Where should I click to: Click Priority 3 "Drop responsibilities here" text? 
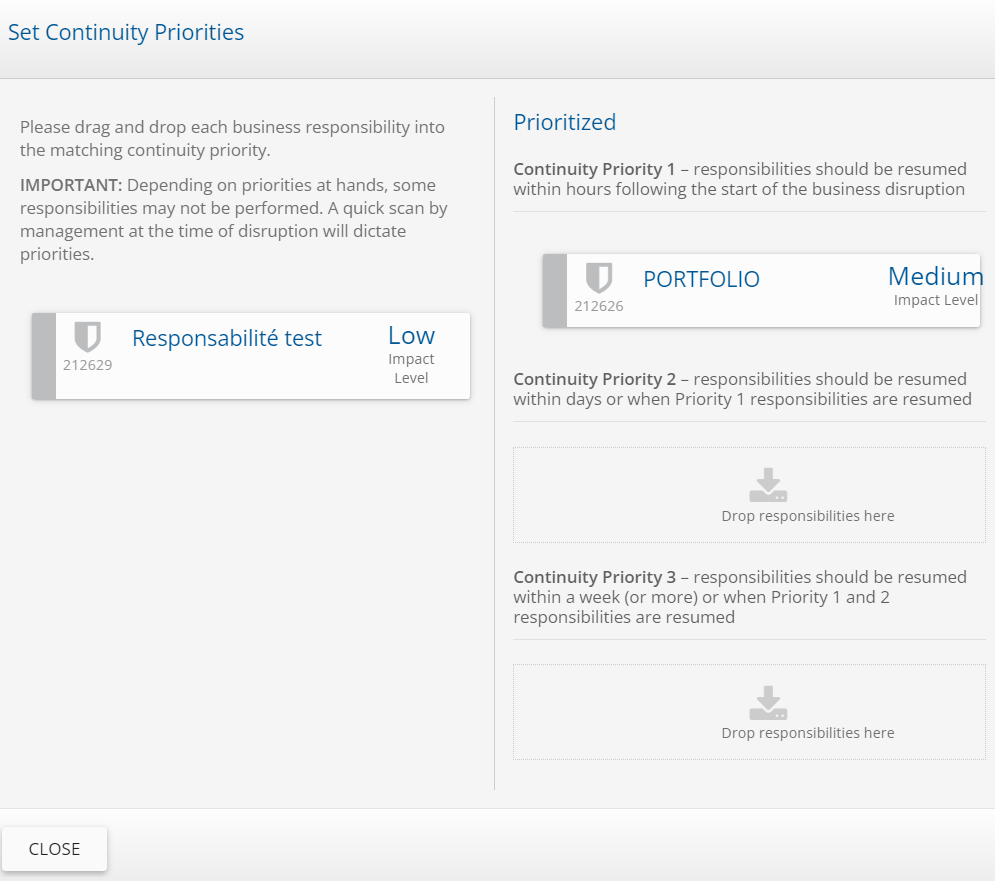click(808, 733)
